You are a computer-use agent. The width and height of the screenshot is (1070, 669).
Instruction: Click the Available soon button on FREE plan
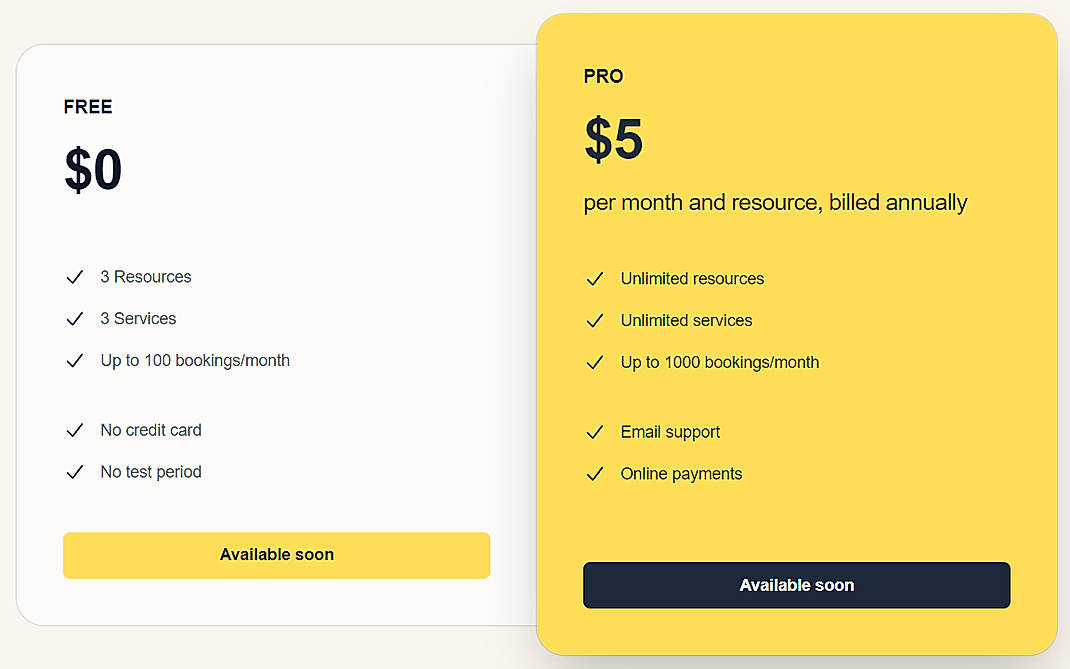click(x=276, y=555)
